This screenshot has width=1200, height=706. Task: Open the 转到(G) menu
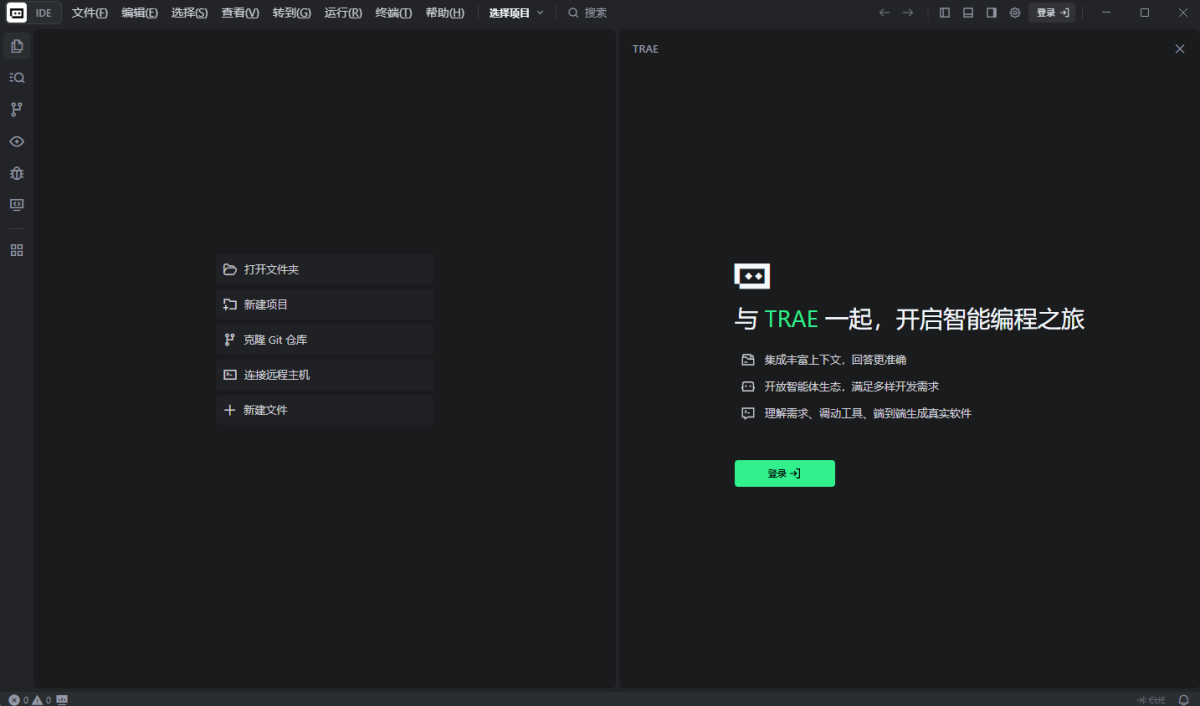pyautogui.click(x=292, y=13)
